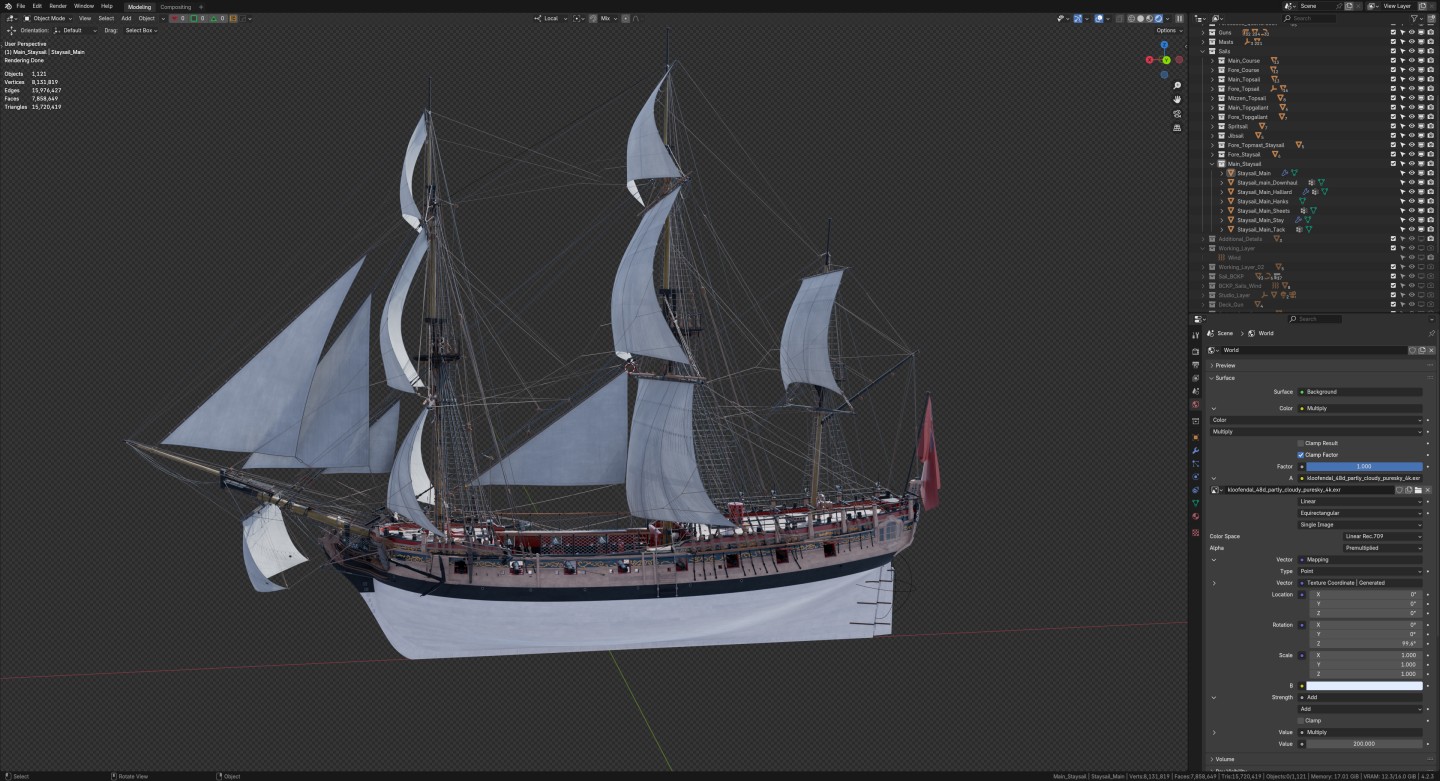Uncheck the Masts collection checkbox
The width and height of the screenshot is (1440, 781).
click(x=1393, y=42)
